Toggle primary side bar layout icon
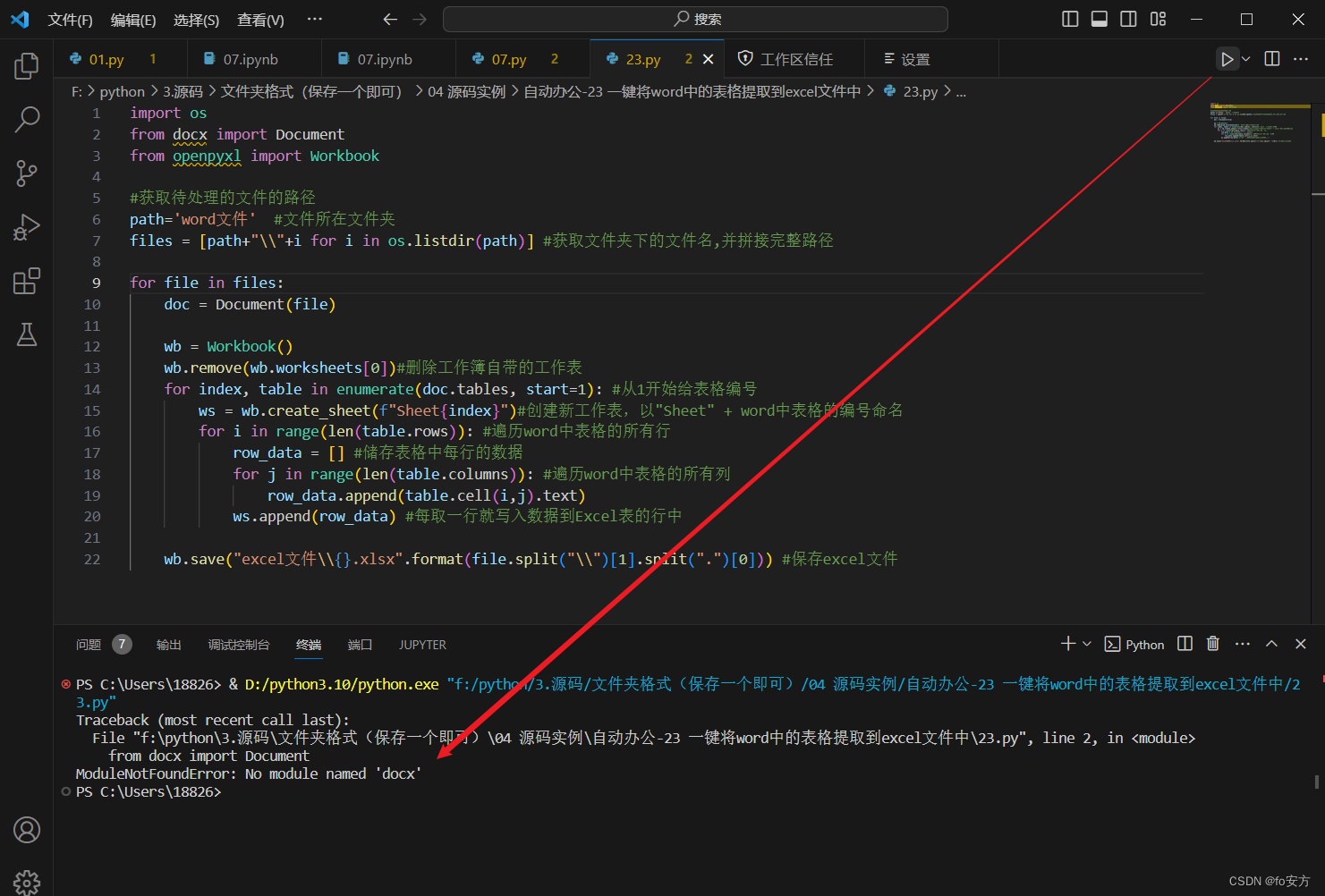The image size is (1325, 896). pyautogui.click(x=1070, y=19)
